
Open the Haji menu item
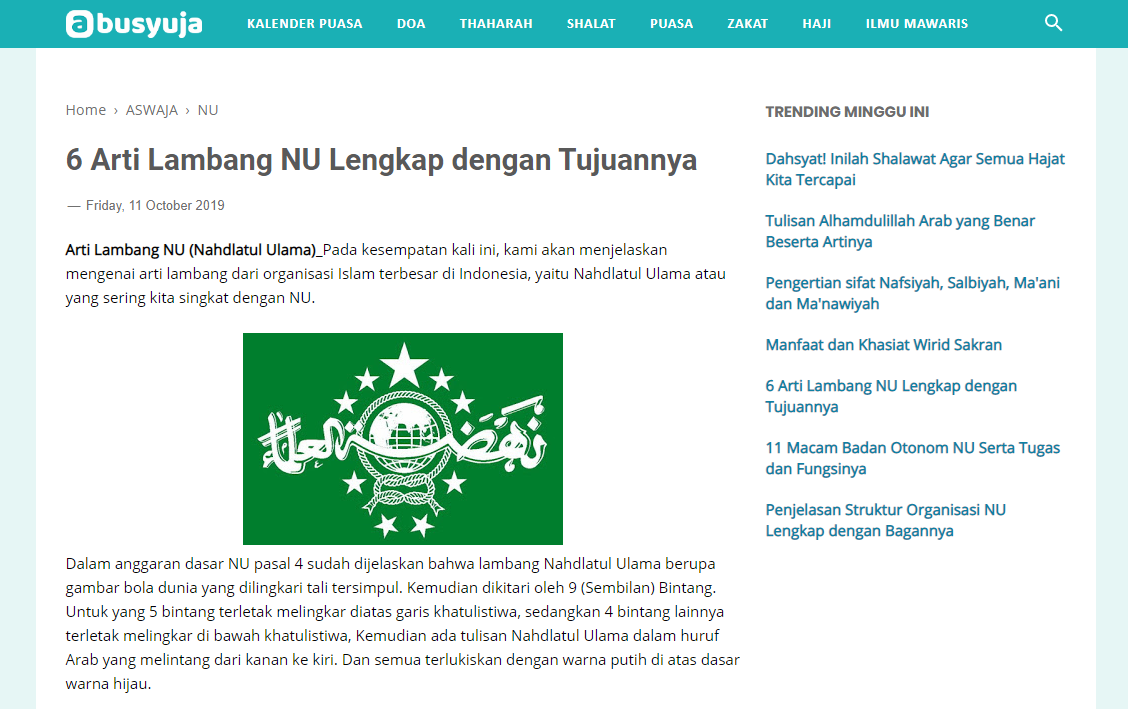[x=817, y=24]
